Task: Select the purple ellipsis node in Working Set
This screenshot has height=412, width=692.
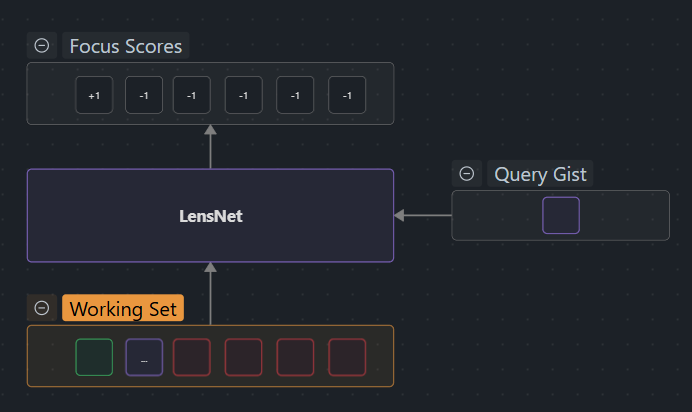Action: click(x=144, y=357)
